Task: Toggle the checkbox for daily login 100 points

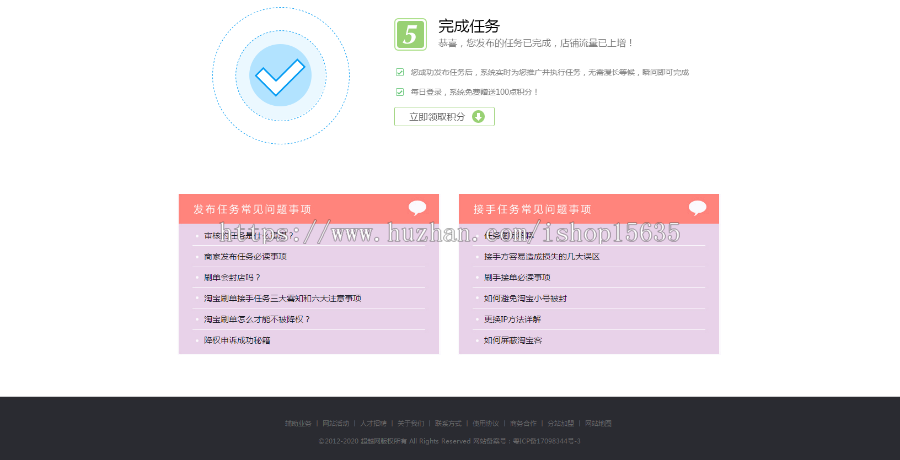Action: pos(400,92)
